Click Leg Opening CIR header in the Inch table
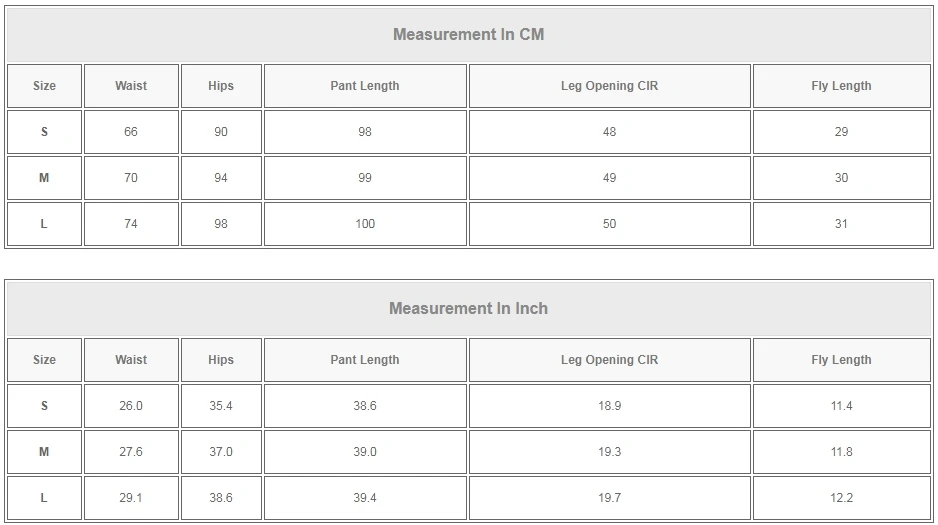This screenshot has height=525, width=938. (609, 360)
